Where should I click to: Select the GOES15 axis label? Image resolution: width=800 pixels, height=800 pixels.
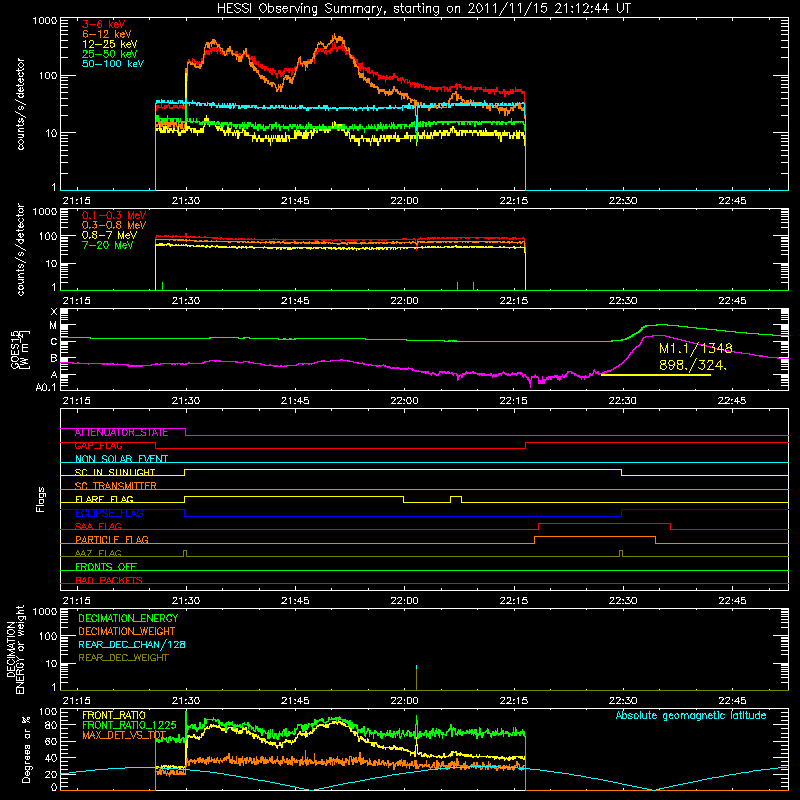click(15, 350)
